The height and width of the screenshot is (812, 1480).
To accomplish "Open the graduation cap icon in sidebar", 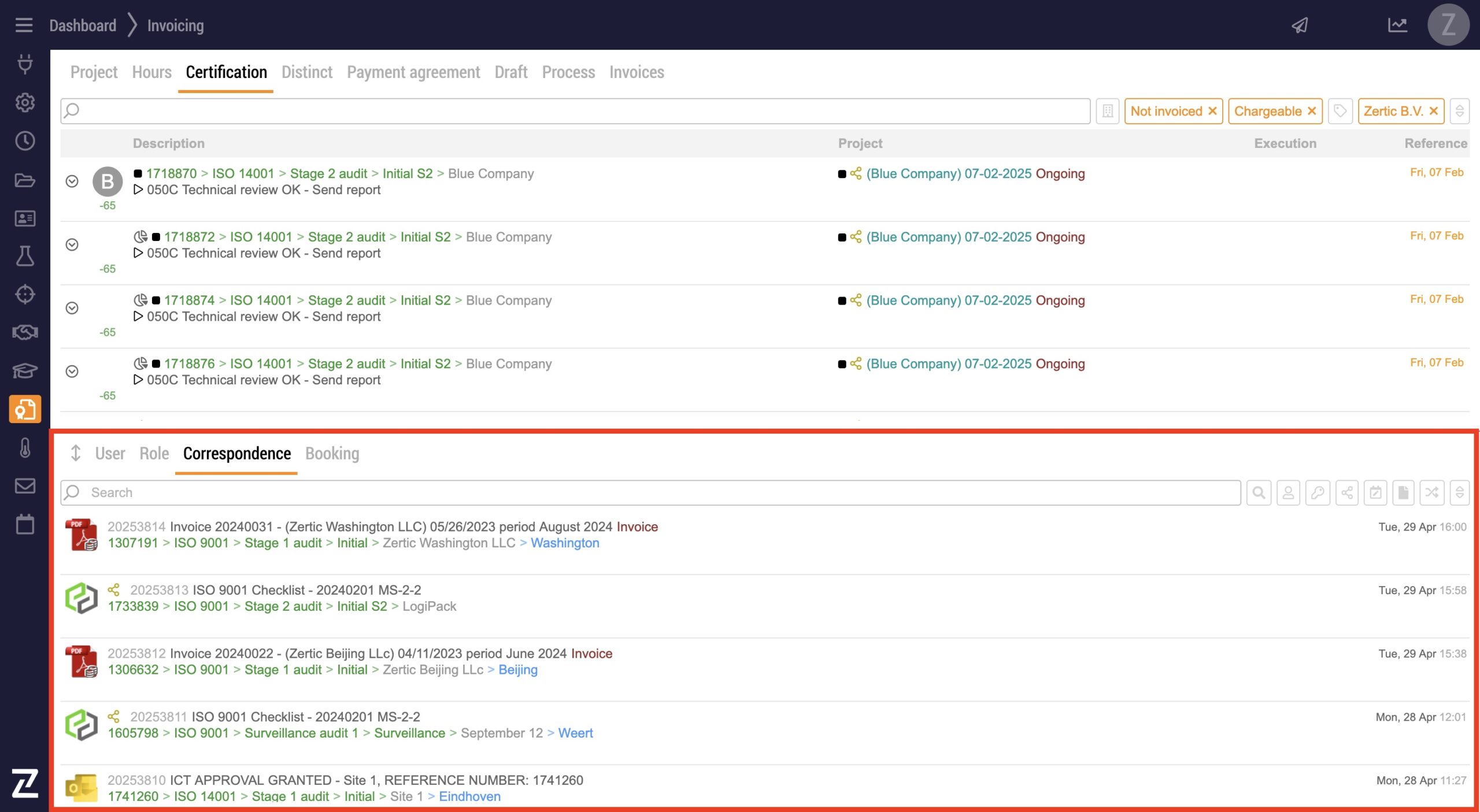I will pyautogui.click(x=25, y=370).
